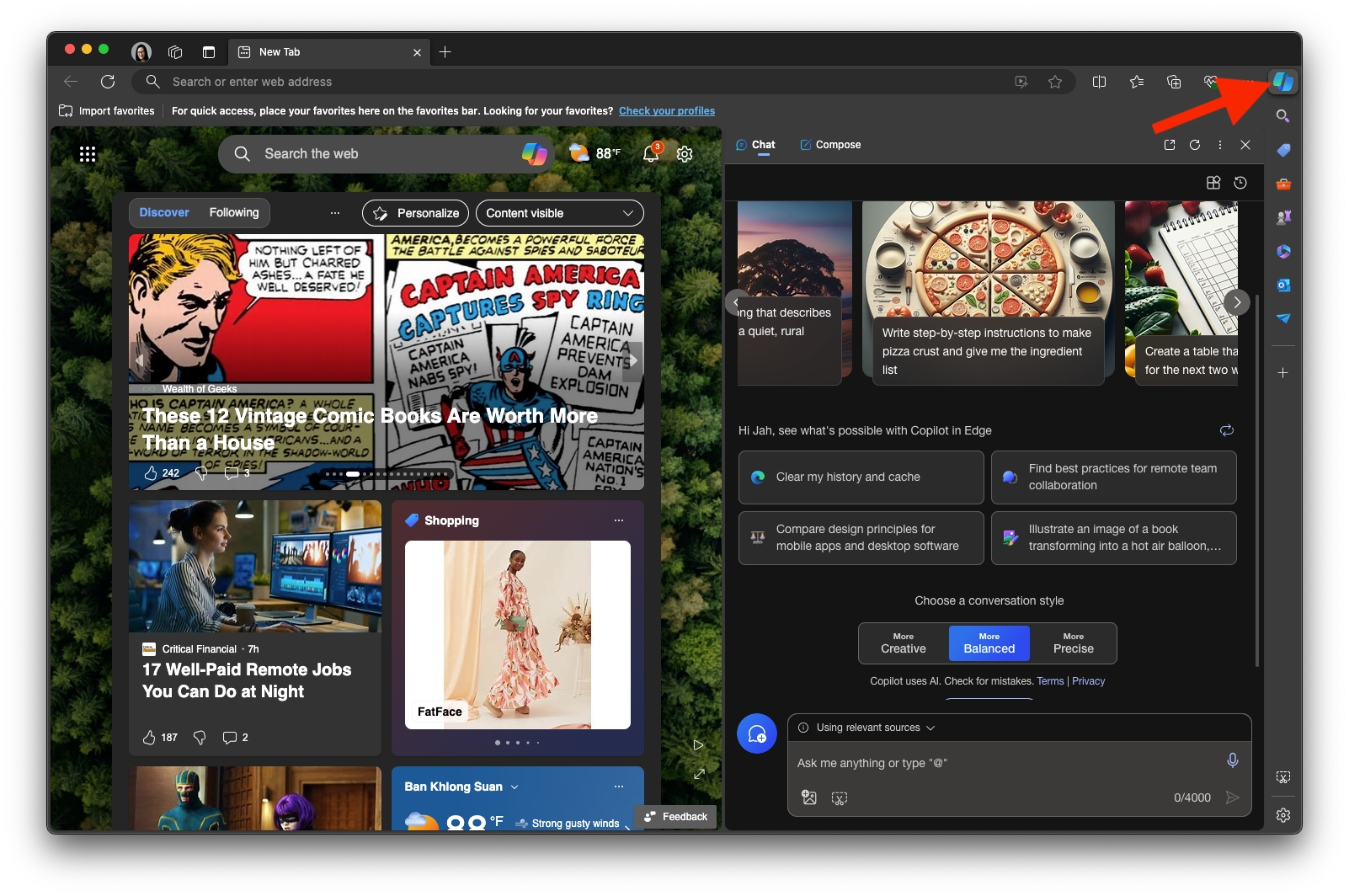Open the Shopping tag sidebar icon

(1282, 150)
